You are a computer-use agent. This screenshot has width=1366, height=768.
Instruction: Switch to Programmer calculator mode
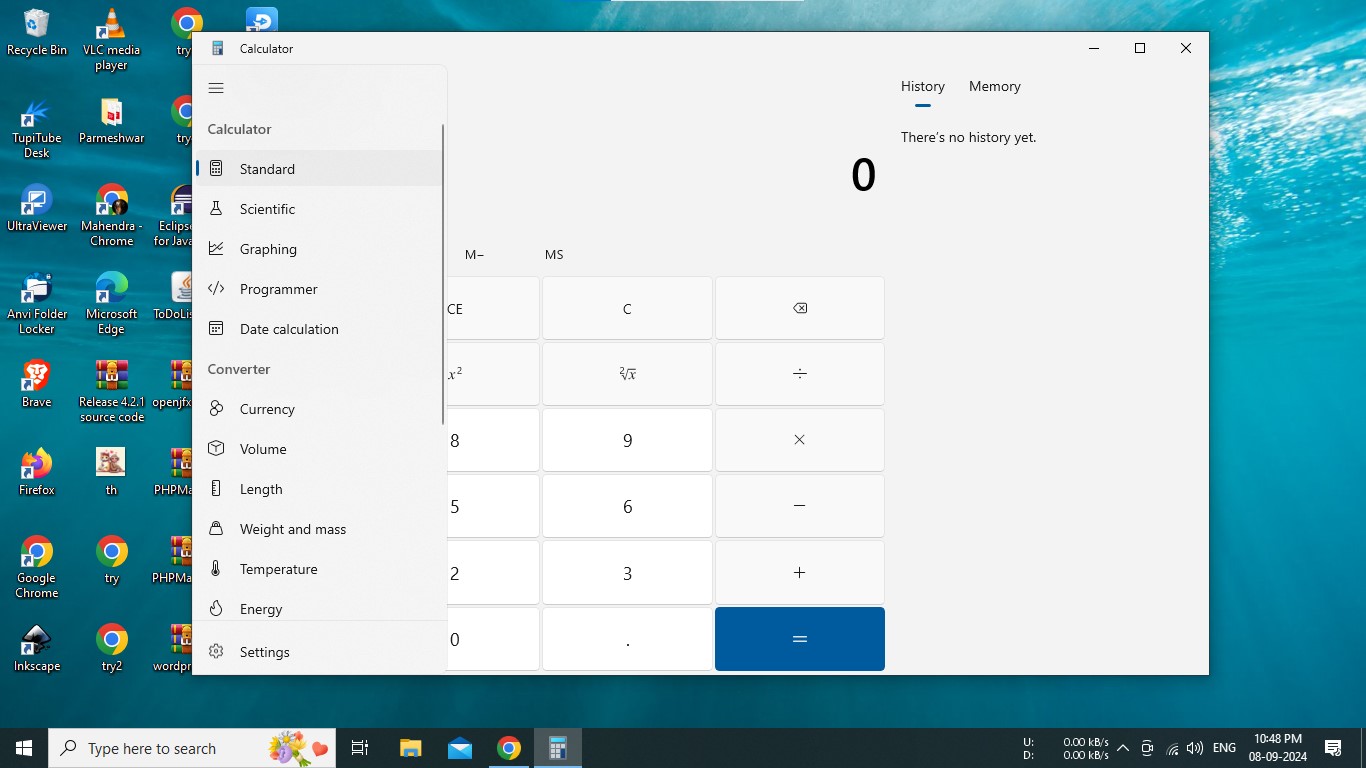tap(319, 289)
